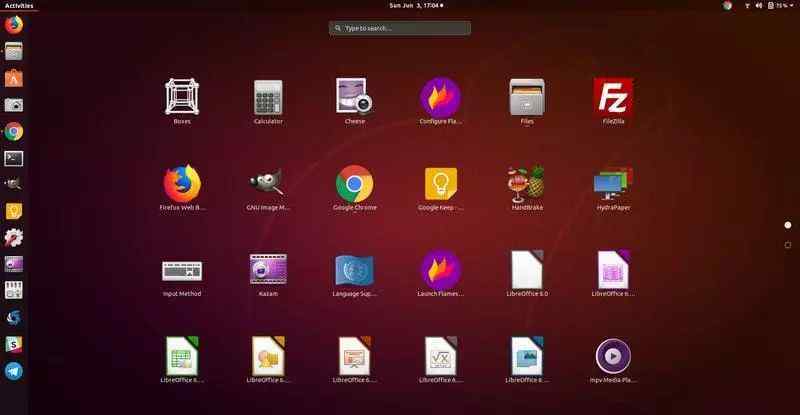The image size is (800, 415).
Task: Click the Activities button
Action: click(x=19, y=6)
